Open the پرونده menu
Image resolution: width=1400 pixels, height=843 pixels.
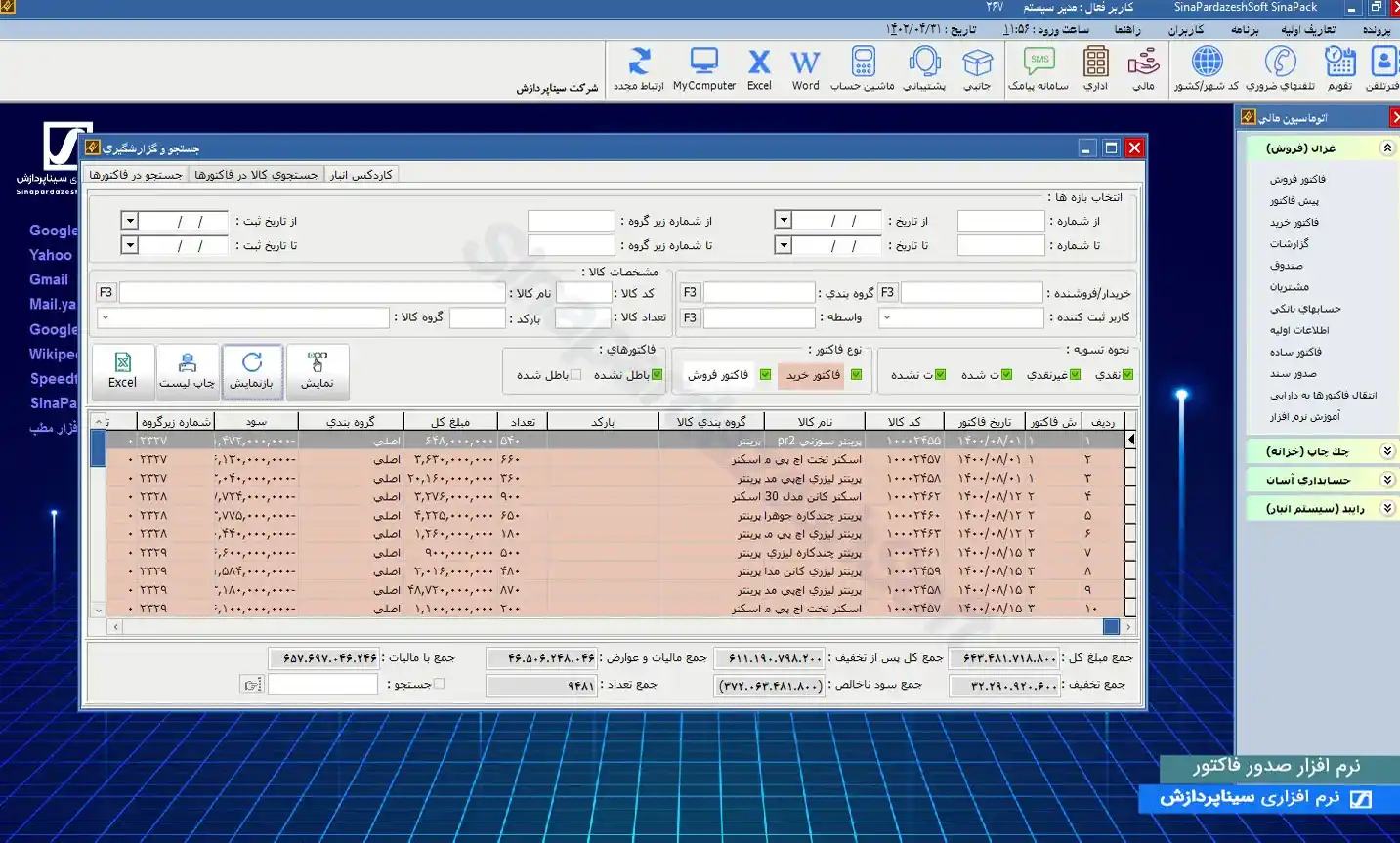pyautogui.click(x=1377, y=30)
